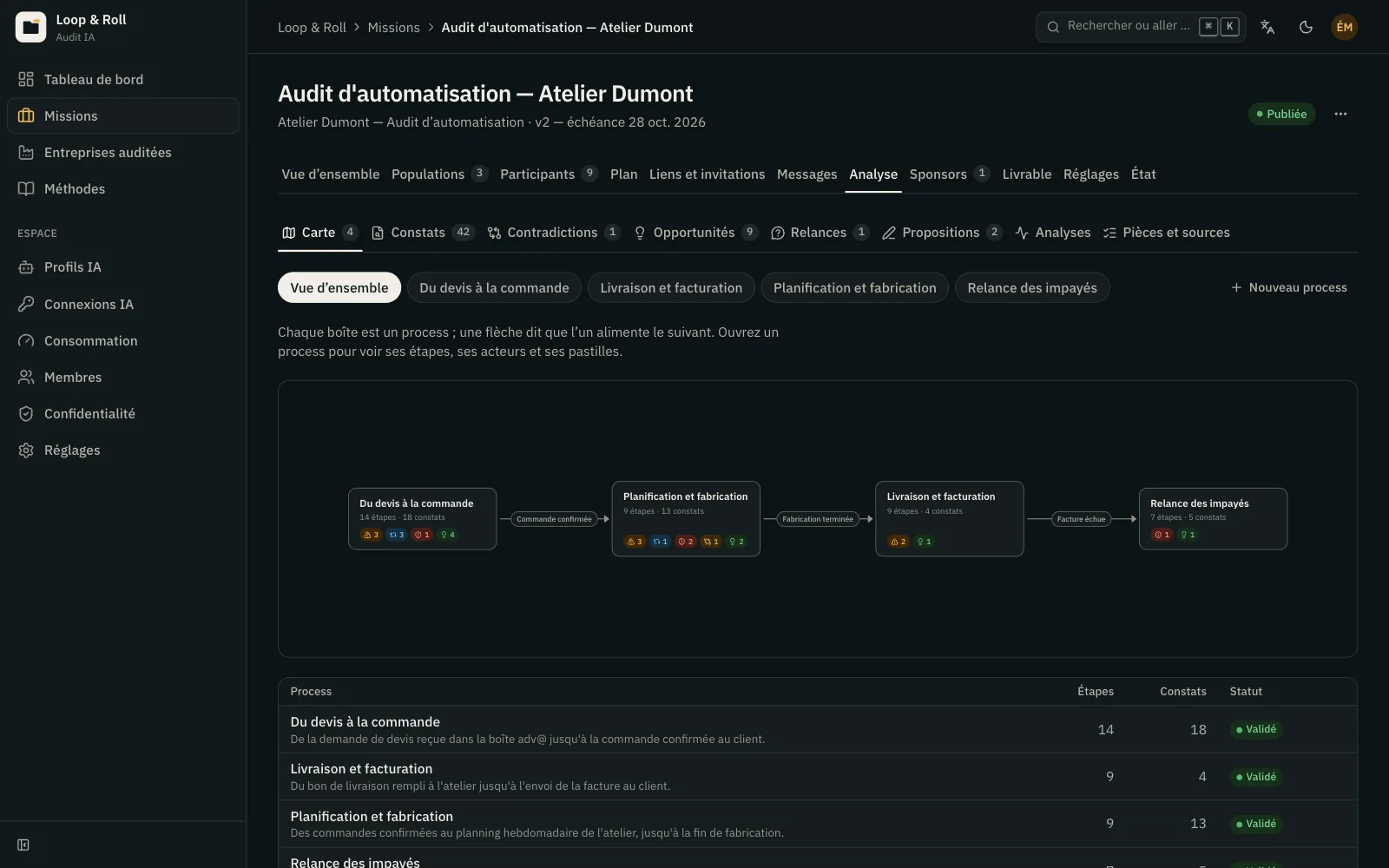Select the Opportunités sub-tab

click(x=695, y=232)
